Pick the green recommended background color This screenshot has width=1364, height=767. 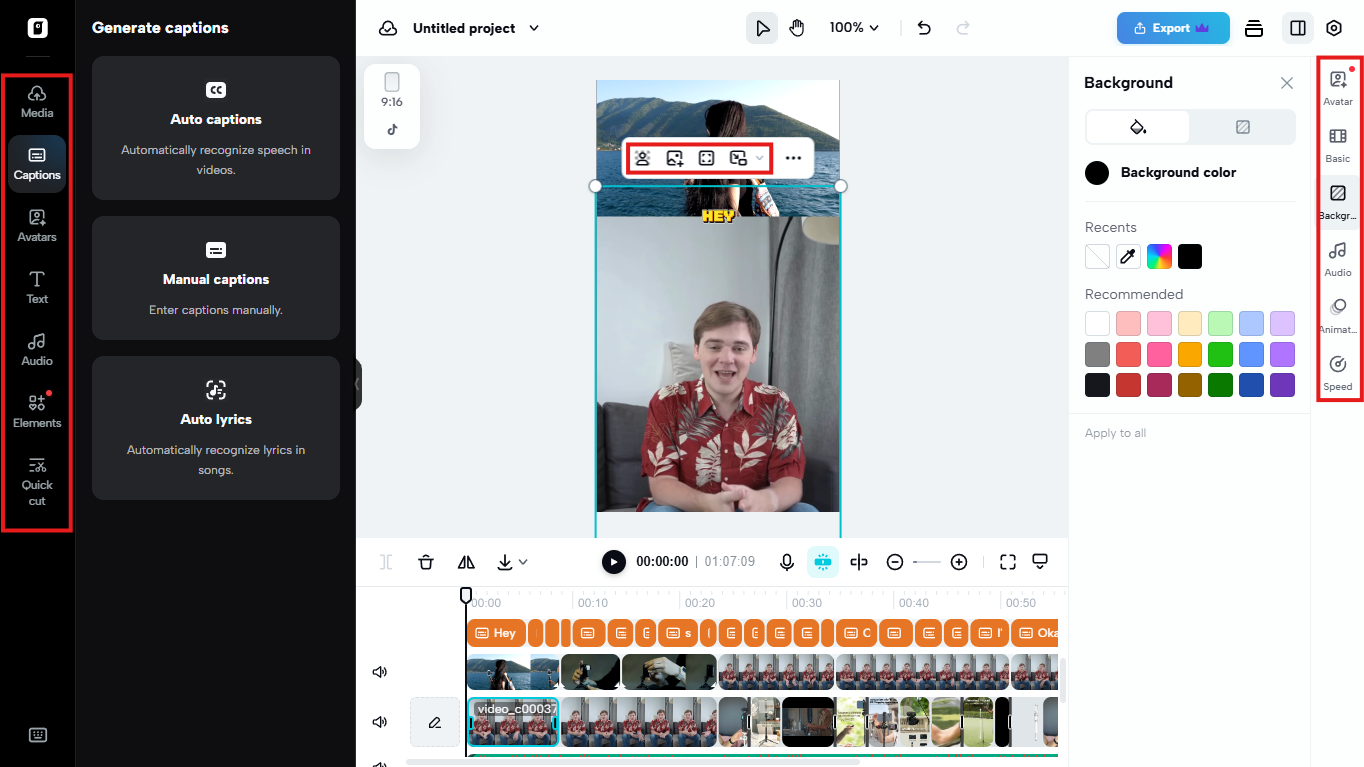tap(1220, 354)
